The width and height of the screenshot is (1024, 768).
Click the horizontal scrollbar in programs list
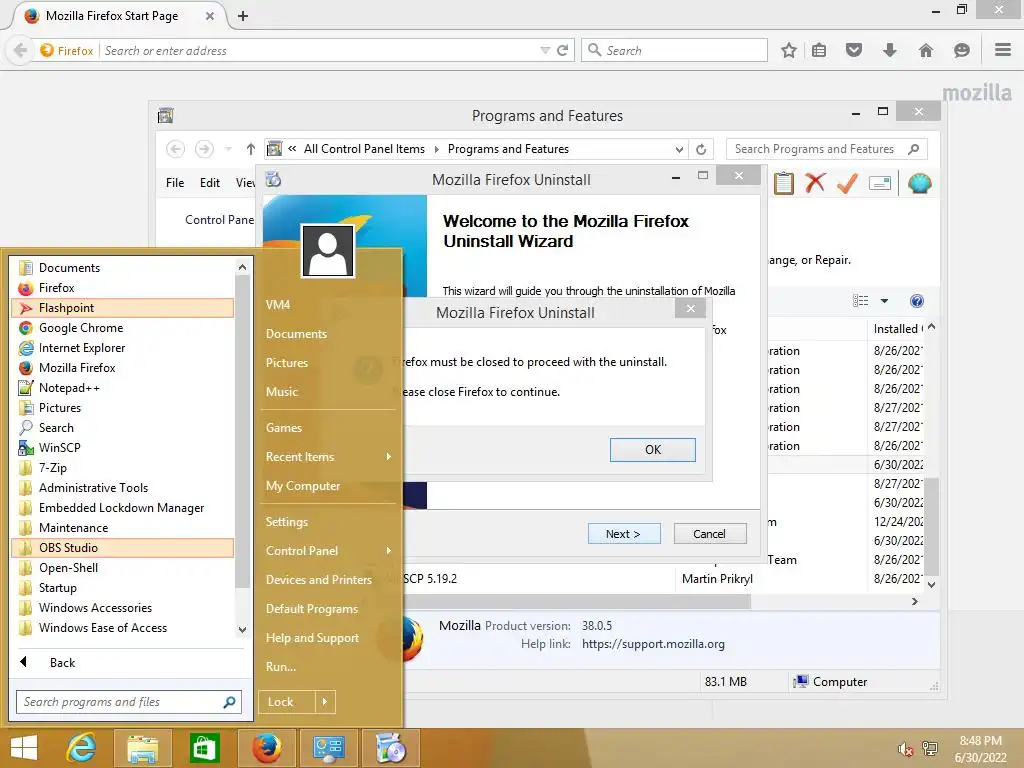tap(578, 601)
